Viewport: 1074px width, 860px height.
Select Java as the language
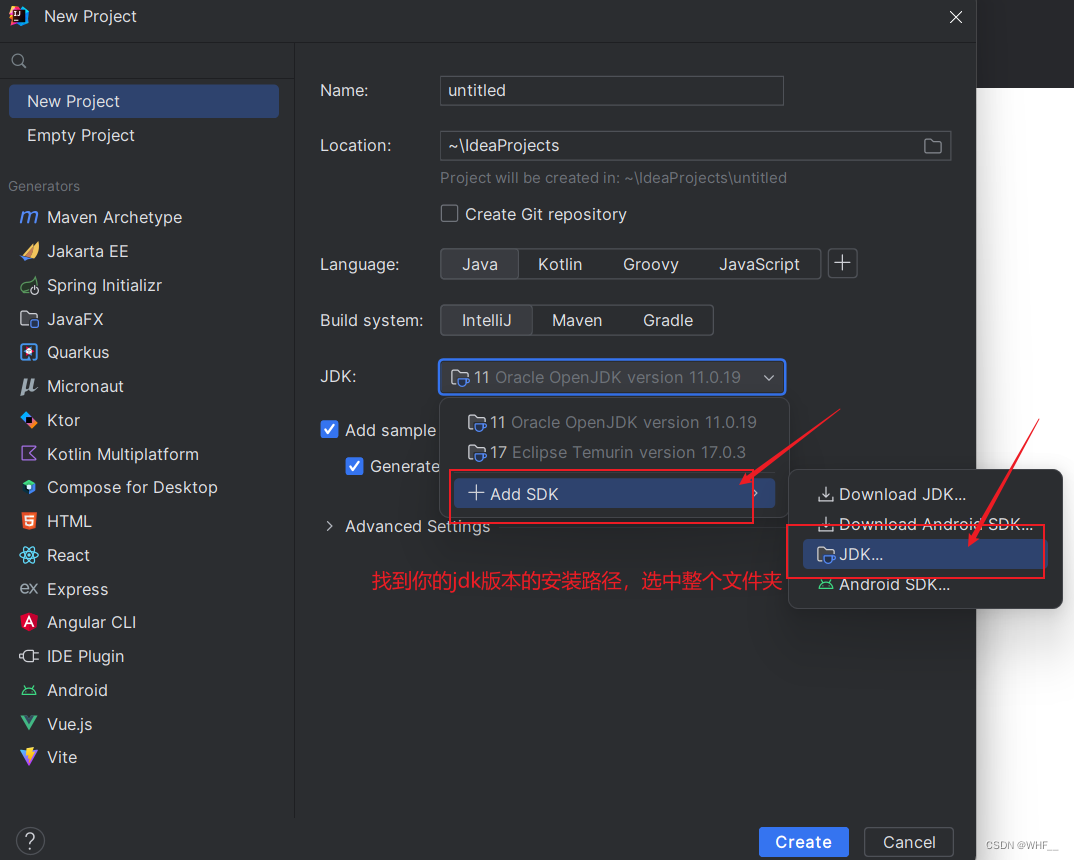coord(479,264)
